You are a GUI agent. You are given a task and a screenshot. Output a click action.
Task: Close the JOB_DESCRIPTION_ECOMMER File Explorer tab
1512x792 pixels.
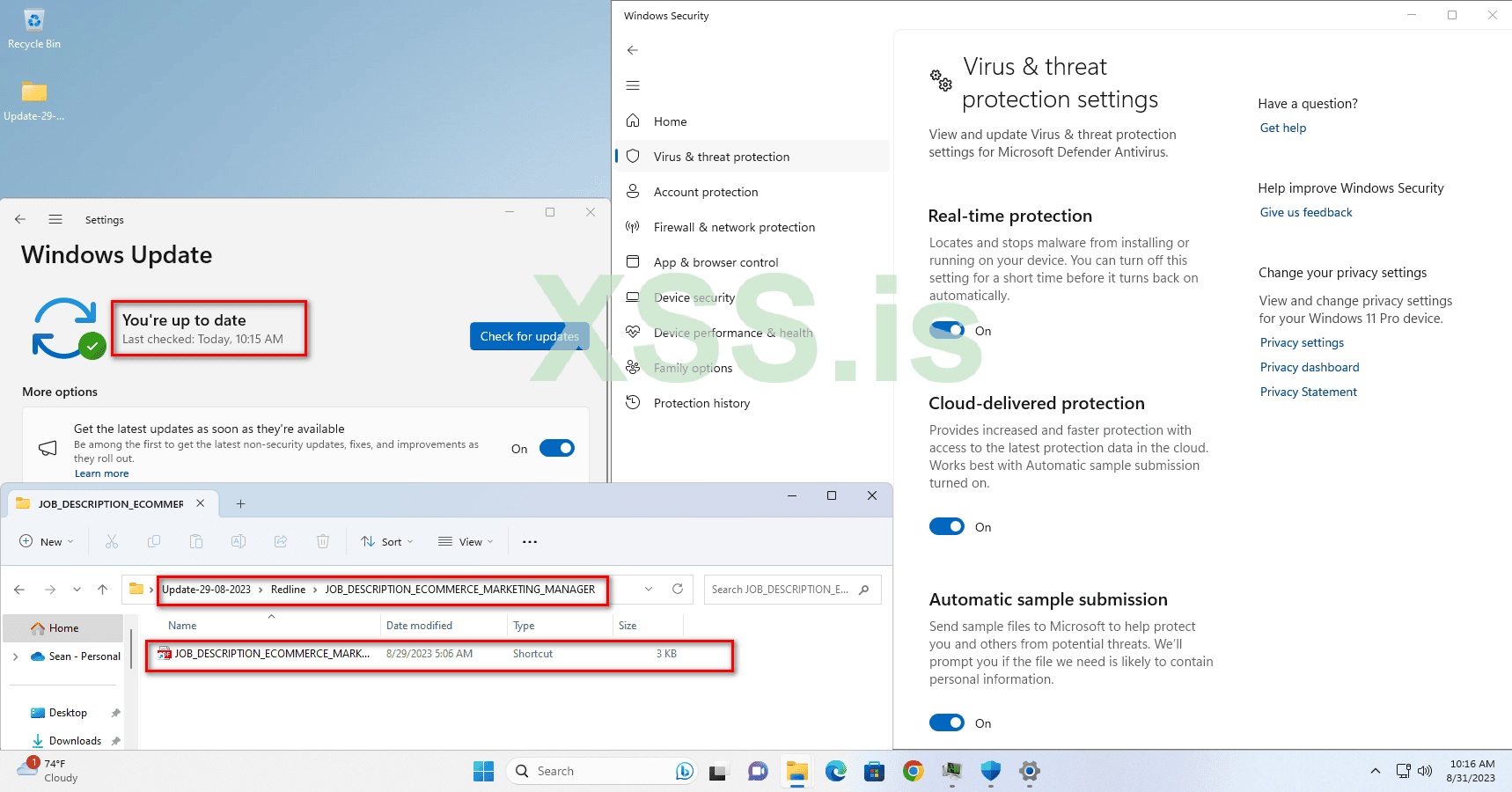click(x=201, y=503)
